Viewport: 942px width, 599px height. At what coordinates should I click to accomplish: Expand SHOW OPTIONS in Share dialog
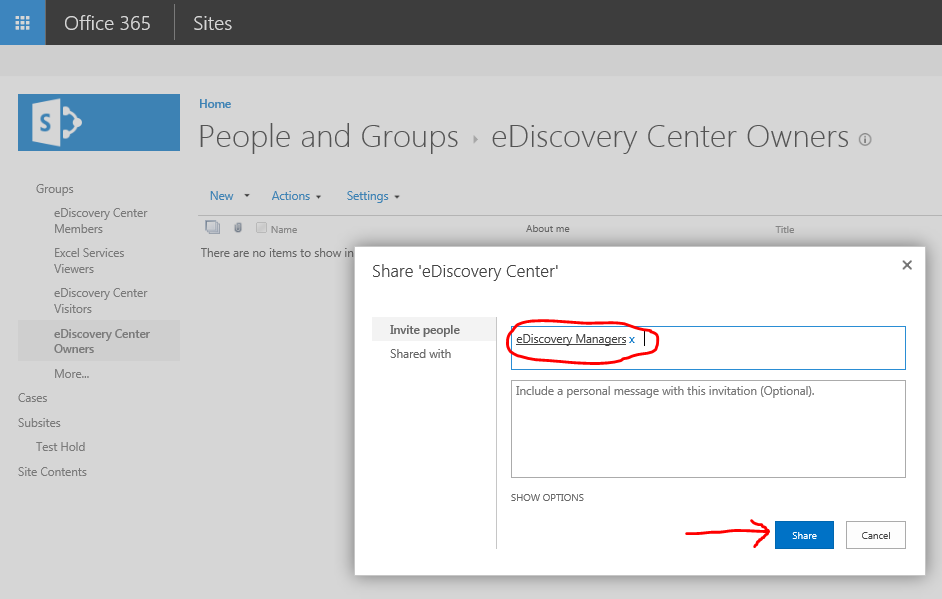[x=547, y=497]
